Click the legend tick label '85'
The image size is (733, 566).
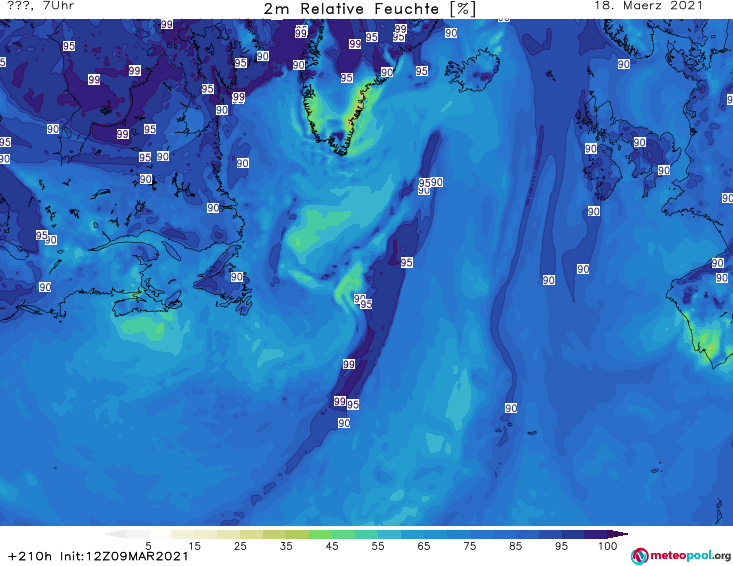pos(515,546)
